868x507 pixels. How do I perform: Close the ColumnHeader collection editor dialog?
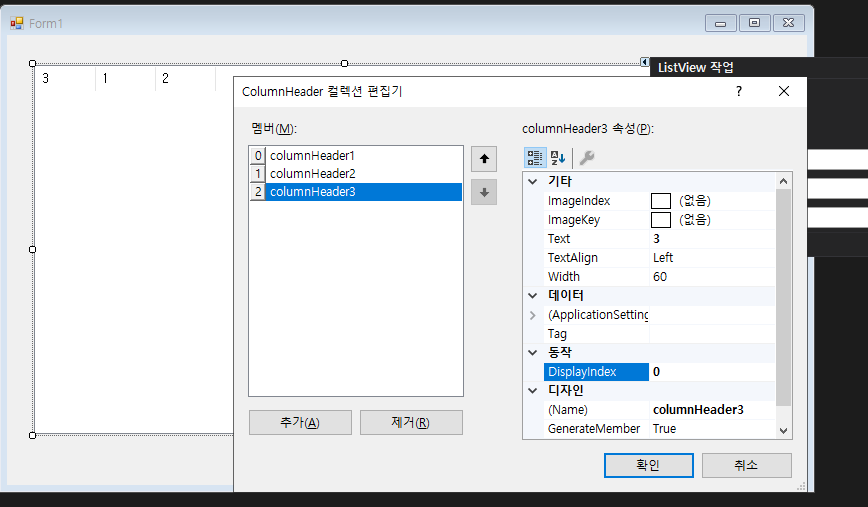click(x=784, y=91)
